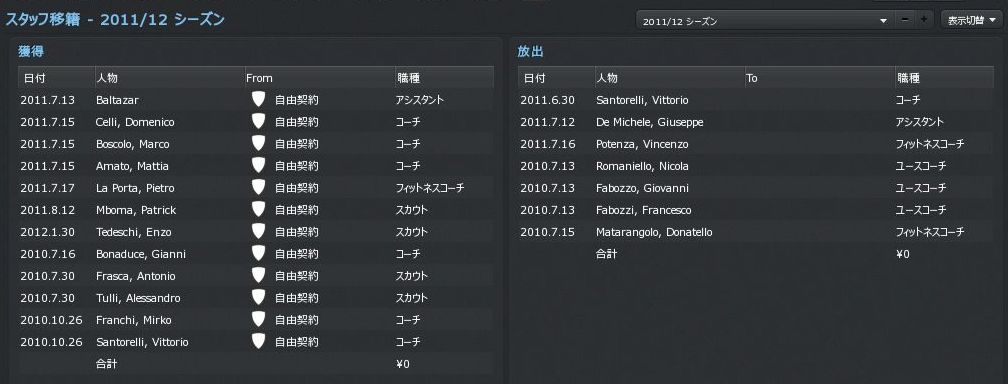1008x384 pixels.
Task: Open De Michele, Giuseppe staff profile
Action: (650, 122)
